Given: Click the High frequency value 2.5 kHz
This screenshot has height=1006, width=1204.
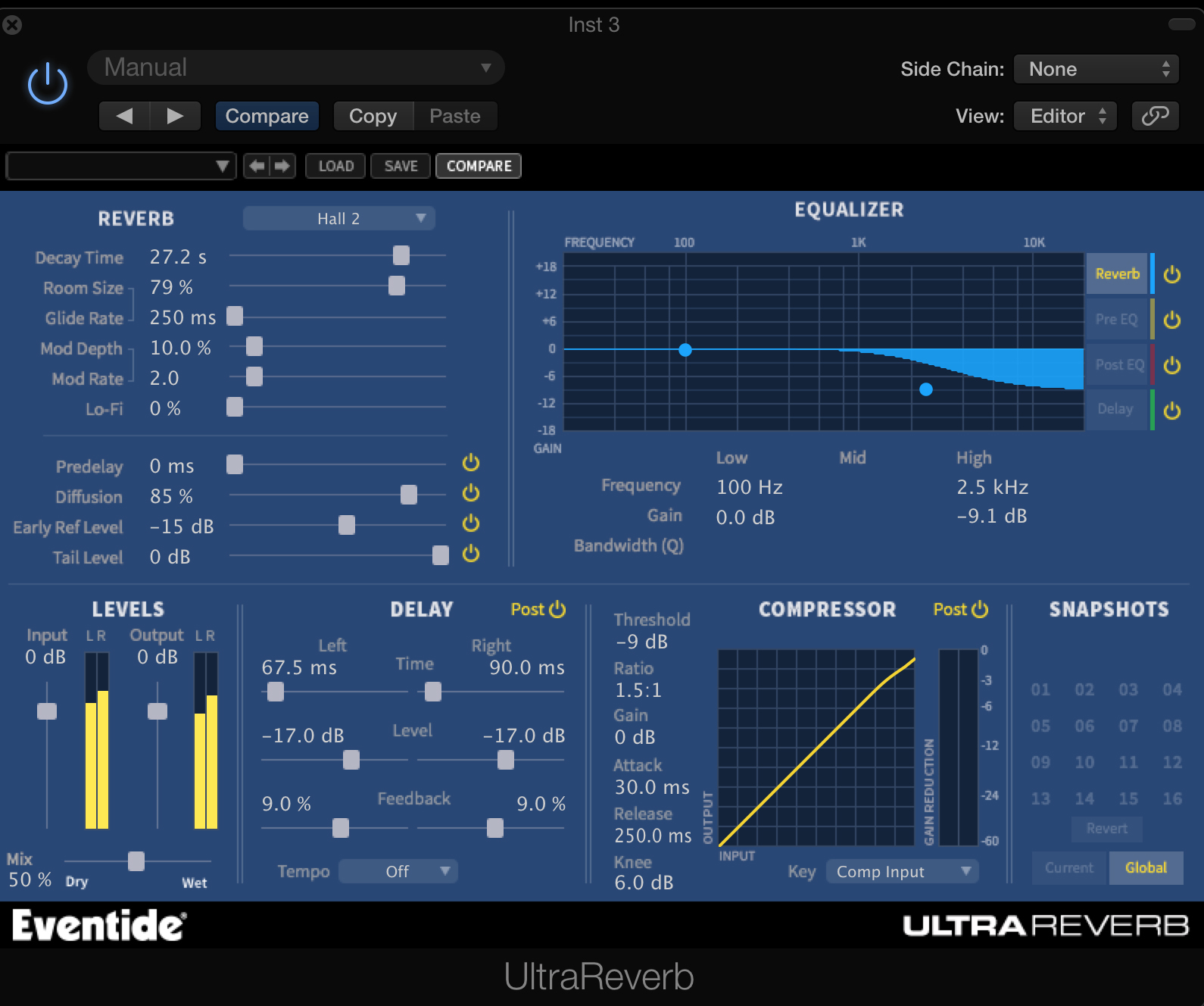Looking at the screenshot, I should tap(993, 487).
